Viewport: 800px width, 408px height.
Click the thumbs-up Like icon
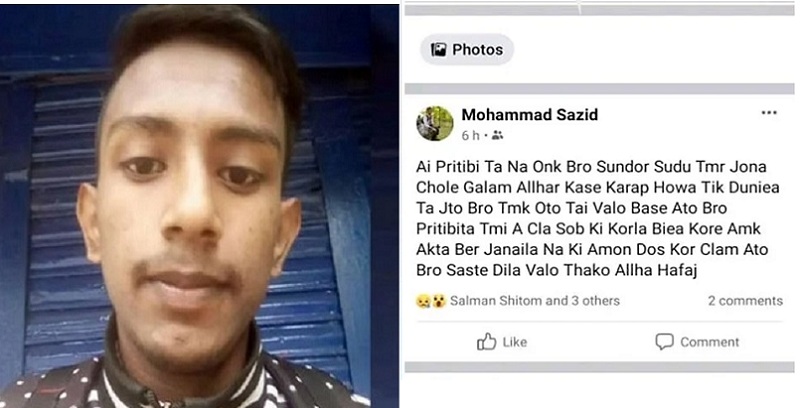pyautogui.click(x=486, y=342)
